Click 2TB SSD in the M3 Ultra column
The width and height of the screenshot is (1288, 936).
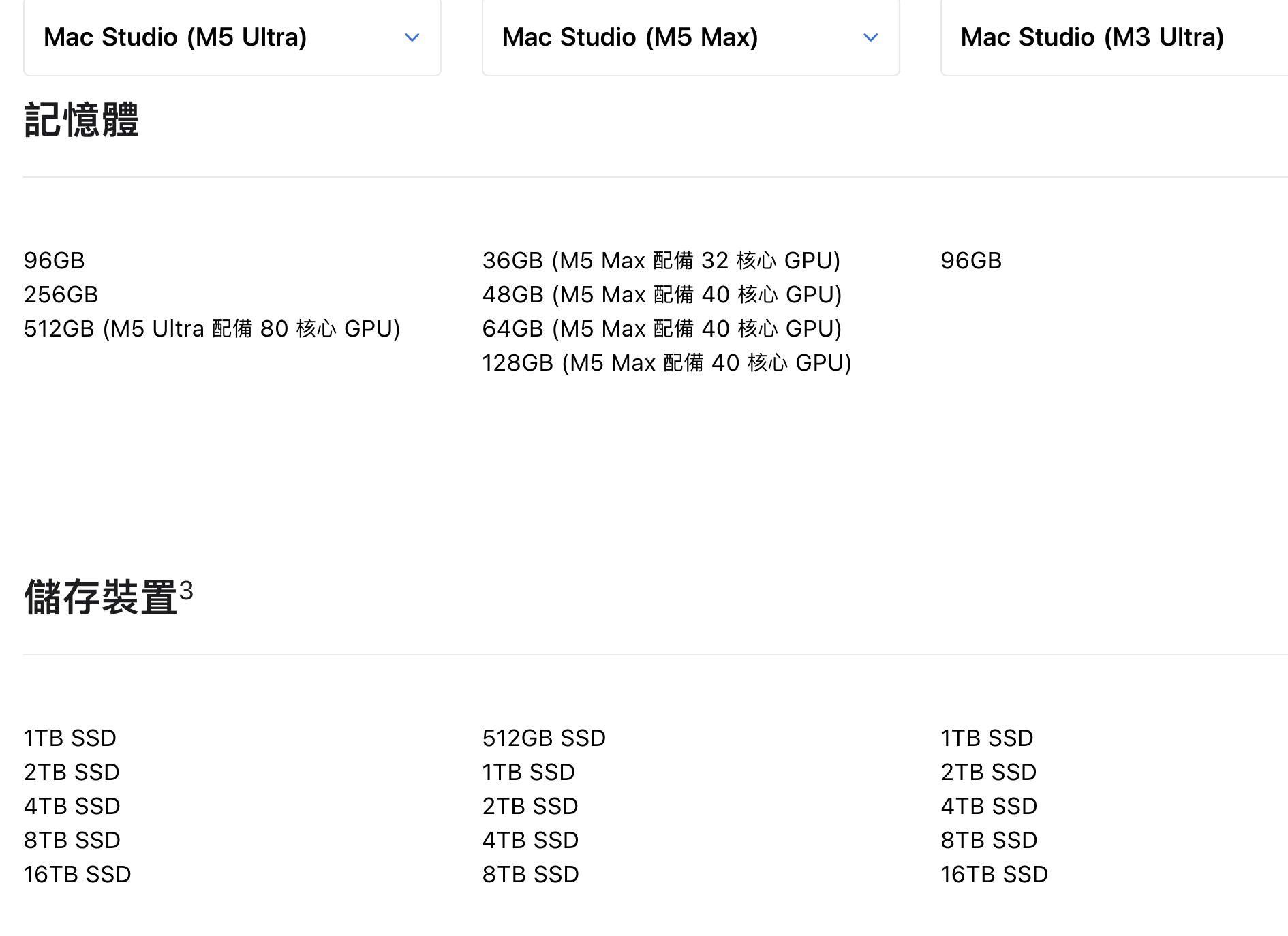(x=990, y=772)
